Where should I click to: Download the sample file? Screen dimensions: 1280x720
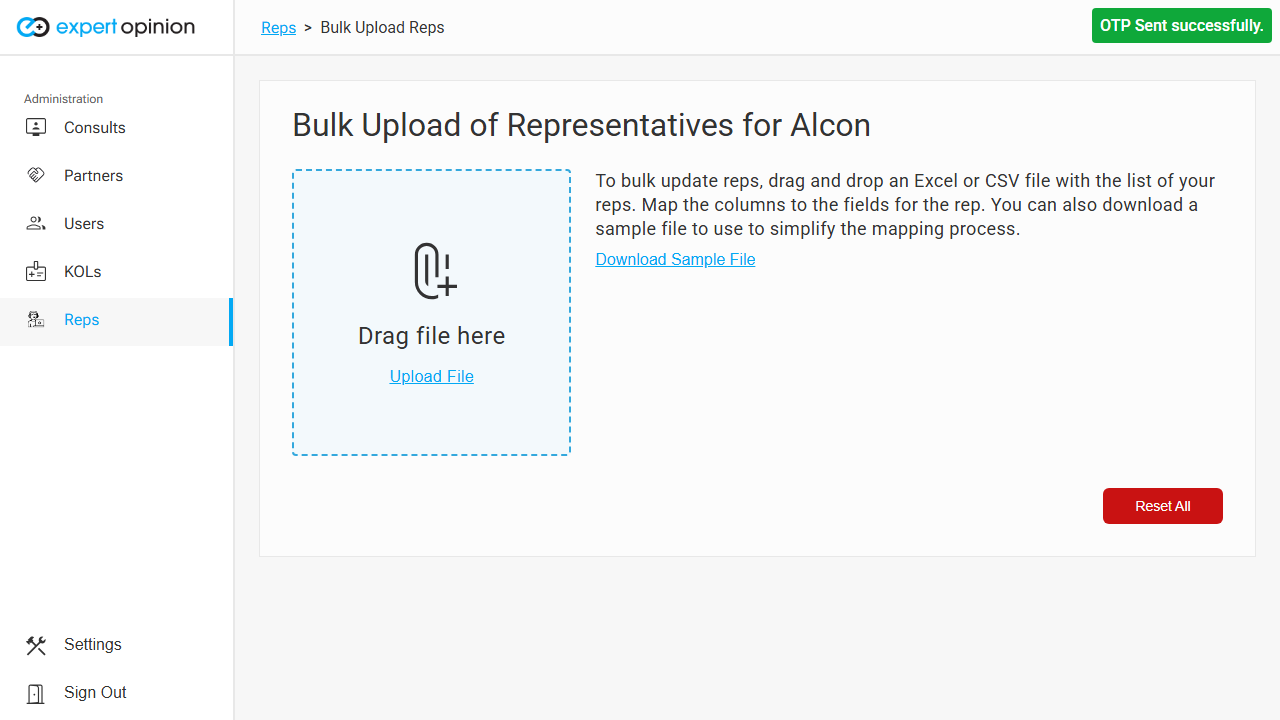[675, 260]
